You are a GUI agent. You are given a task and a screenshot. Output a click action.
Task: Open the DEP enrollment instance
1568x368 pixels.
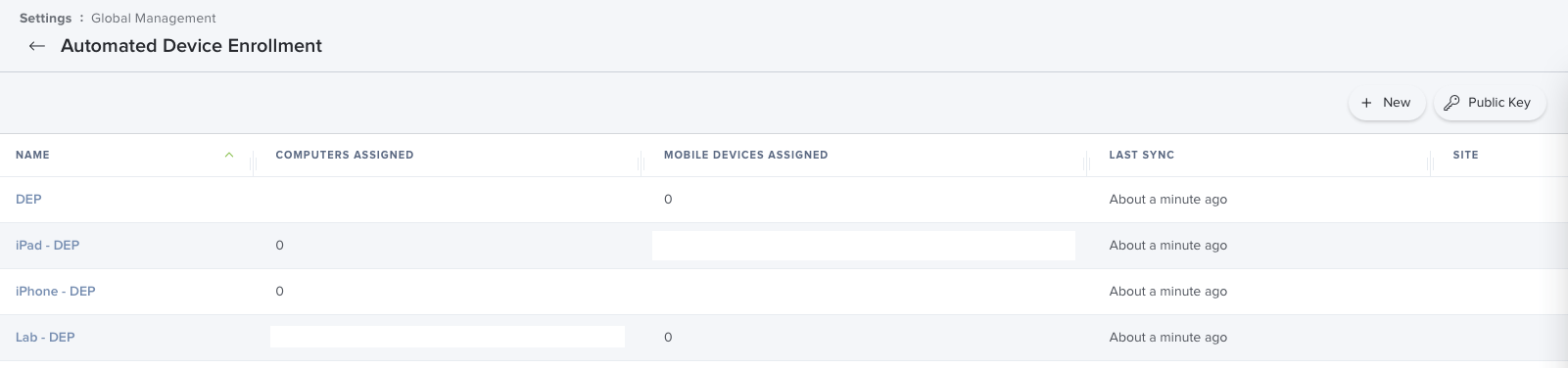(28, 200)
